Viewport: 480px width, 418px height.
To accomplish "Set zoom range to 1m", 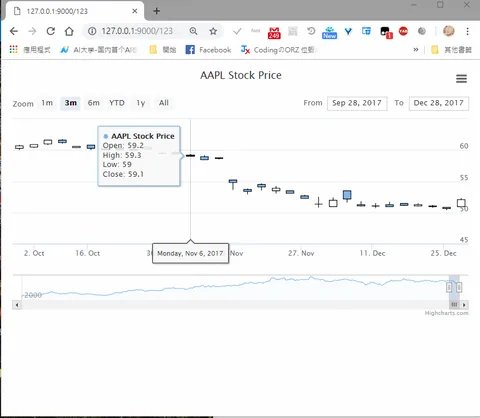I will point(47,103).
